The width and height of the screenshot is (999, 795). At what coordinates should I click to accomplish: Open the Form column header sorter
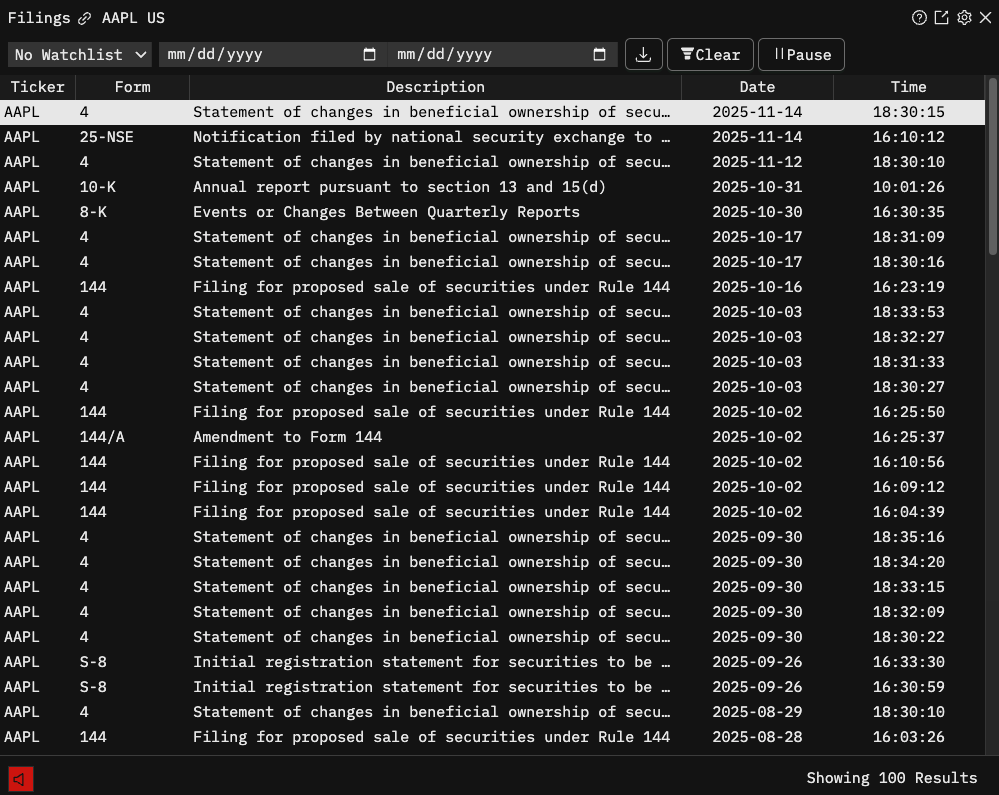click(132, 87)
